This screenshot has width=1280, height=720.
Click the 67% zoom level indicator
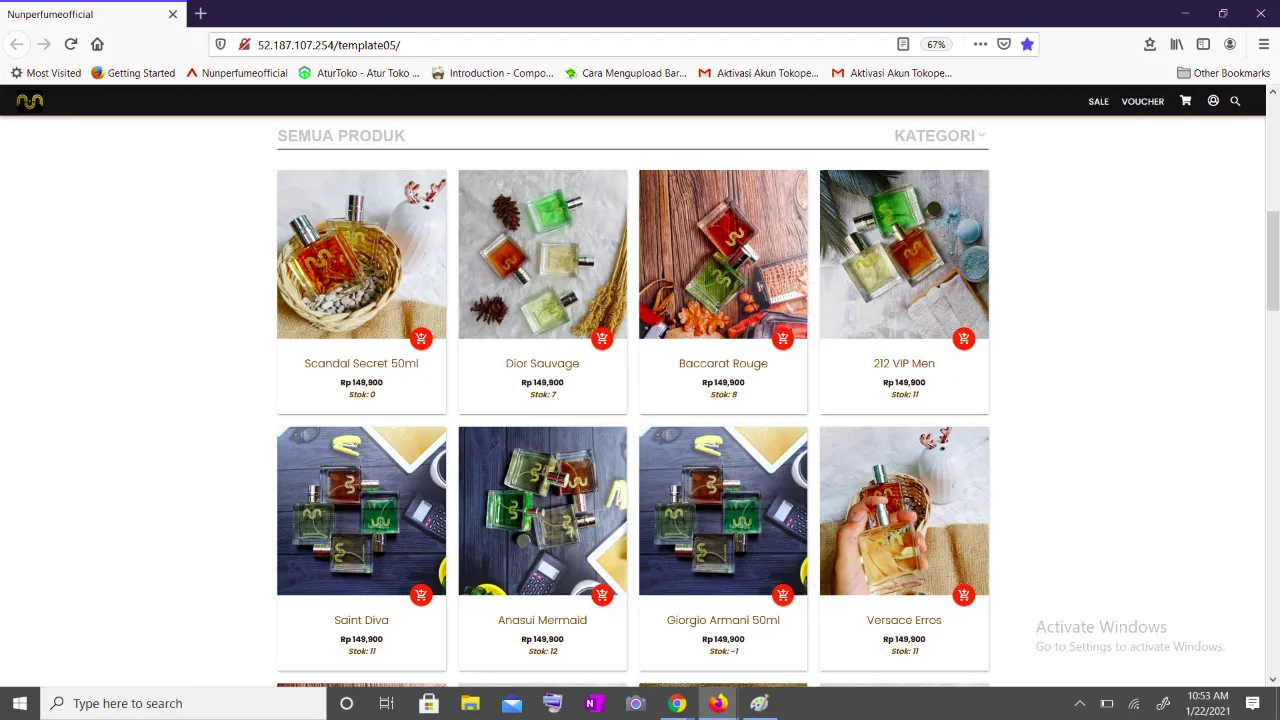tap(936, 44)
